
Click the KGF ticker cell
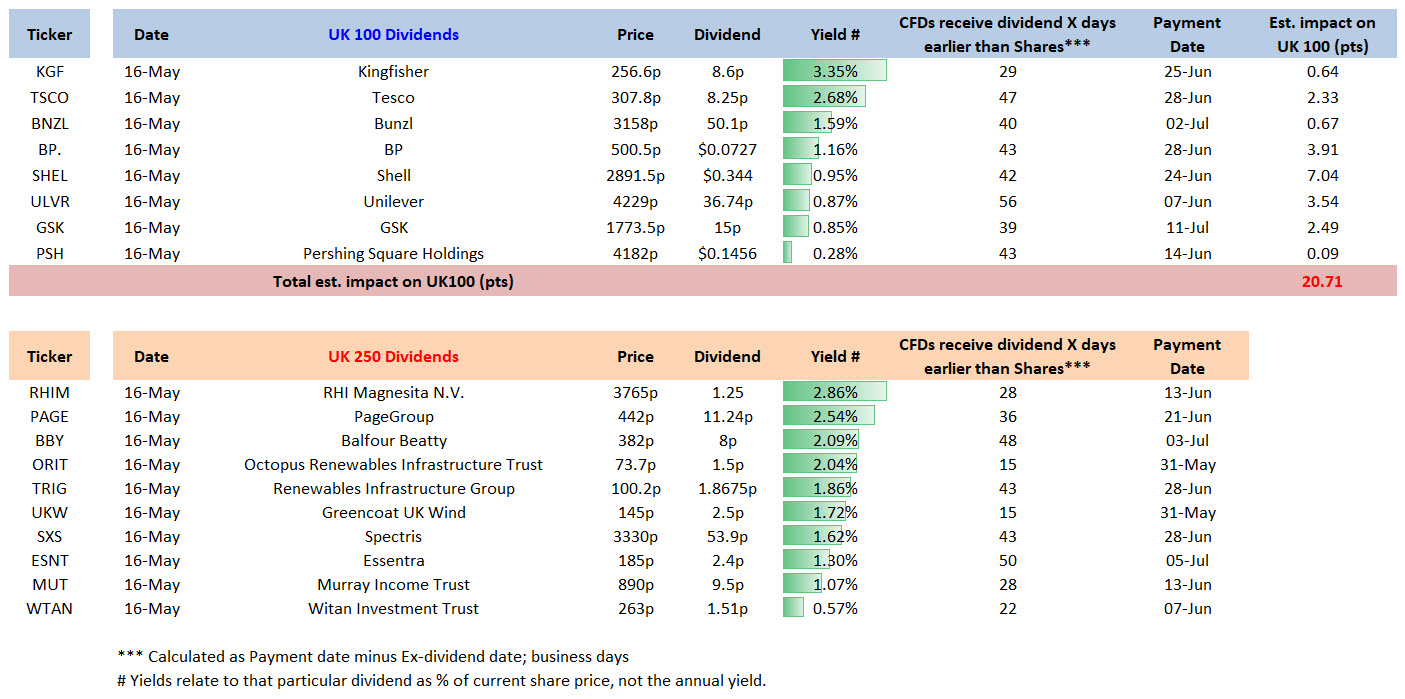point(49,72)
